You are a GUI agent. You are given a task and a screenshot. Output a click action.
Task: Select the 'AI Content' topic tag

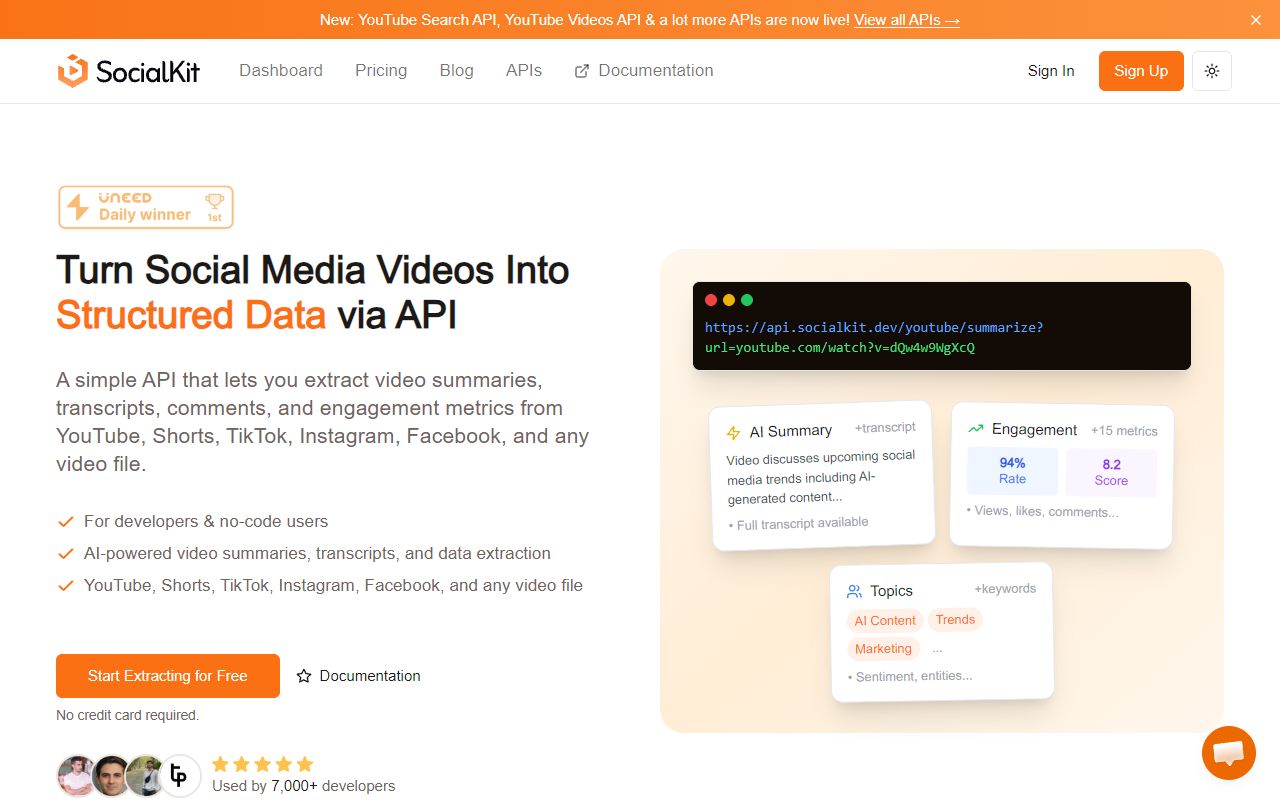[x=884, y=620]
